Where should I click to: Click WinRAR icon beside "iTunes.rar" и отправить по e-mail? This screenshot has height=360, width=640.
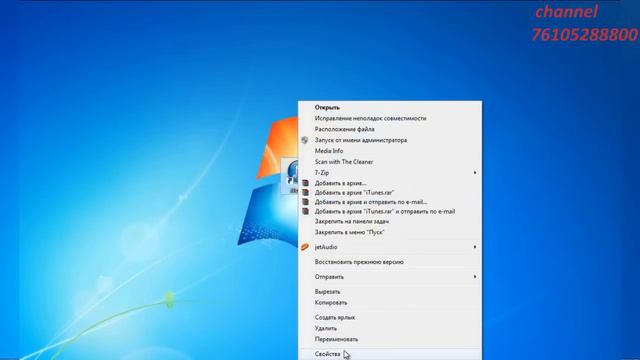(305, 211)
